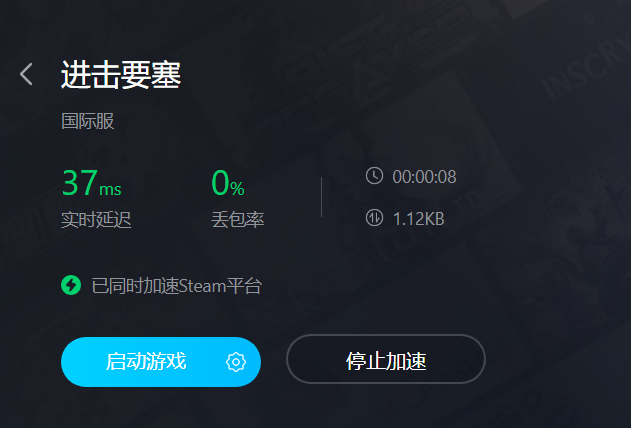Image resolution: width=631 pixels, height=428 pixels.
Task: Click the 停止加速 stop acceleration button
Action: coord(386,359)
